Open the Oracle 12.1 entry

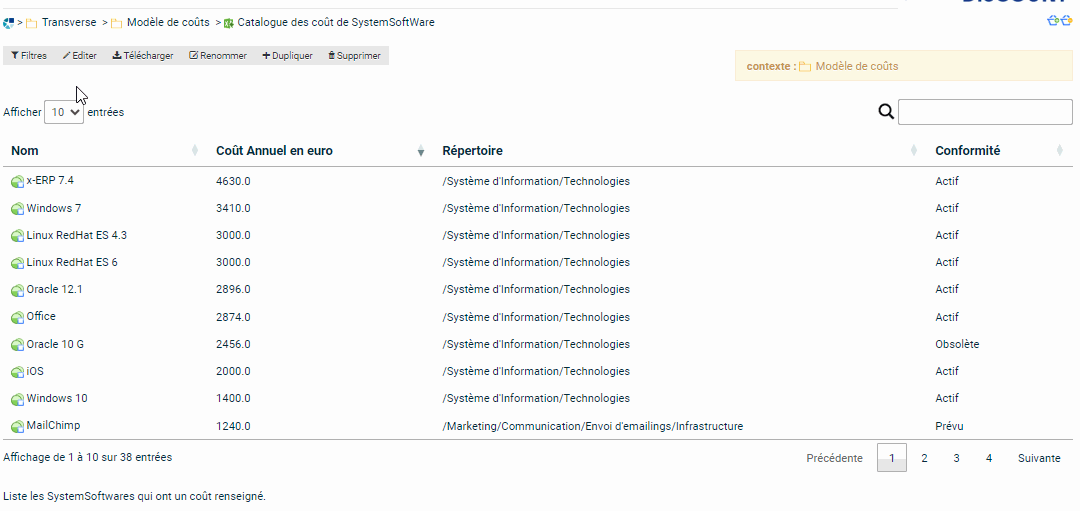click(54, 289)
